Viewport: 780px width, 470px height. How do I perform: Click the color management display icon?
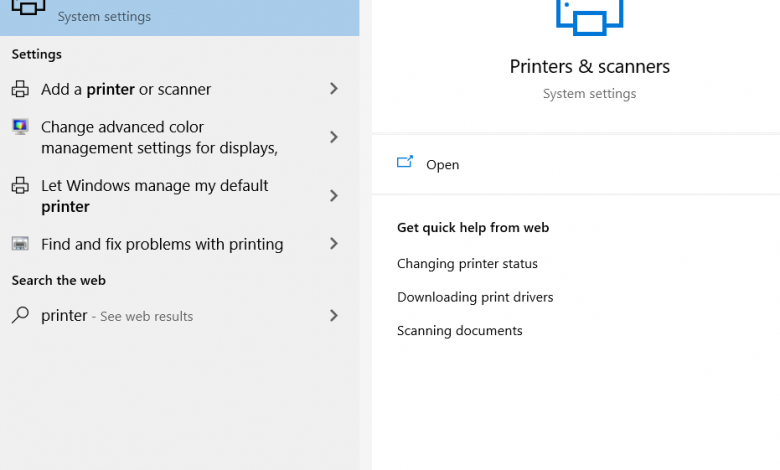click(x=20, y=127)
